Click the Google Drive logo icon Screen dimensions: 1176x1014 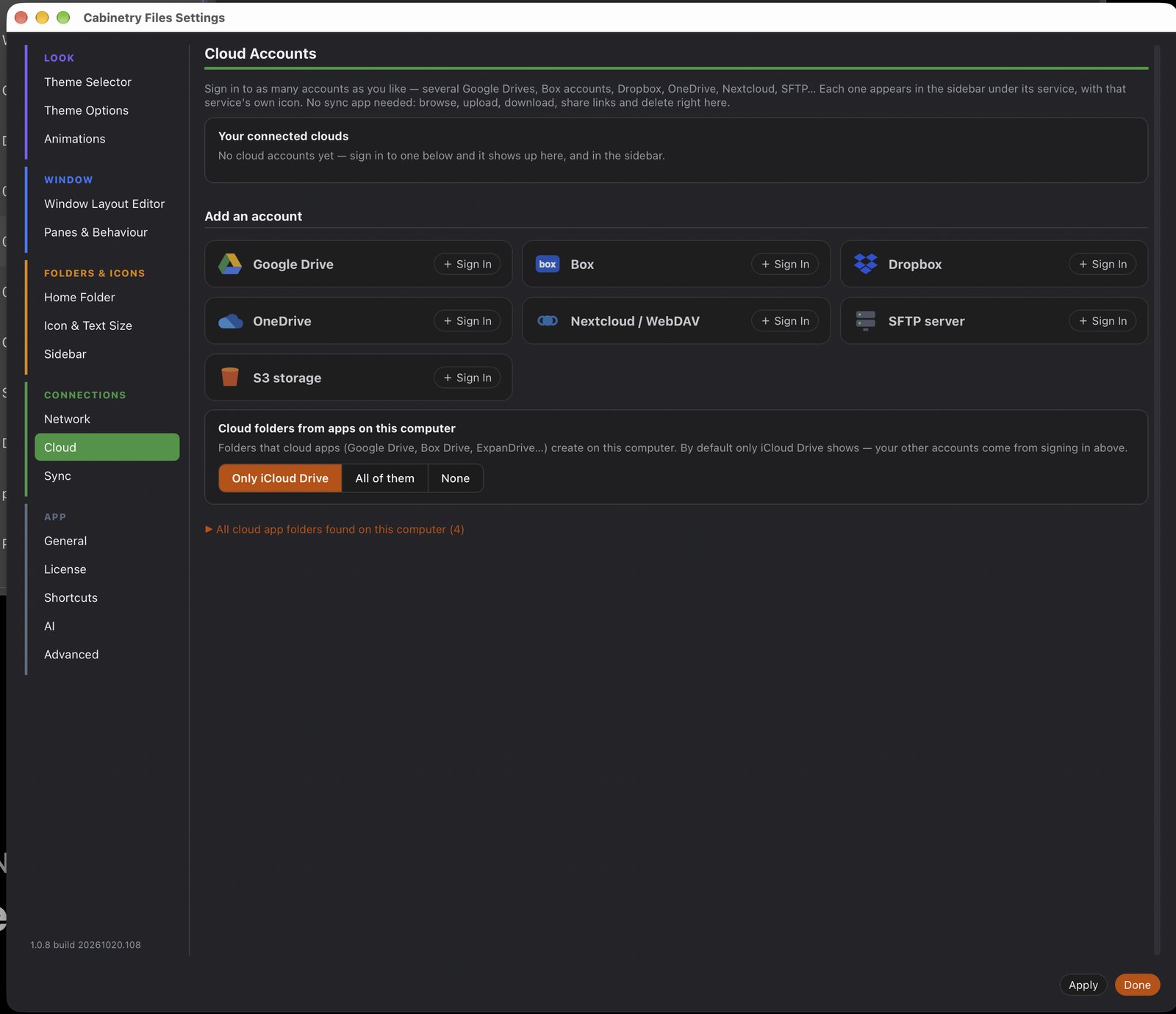tap(230, 264)
